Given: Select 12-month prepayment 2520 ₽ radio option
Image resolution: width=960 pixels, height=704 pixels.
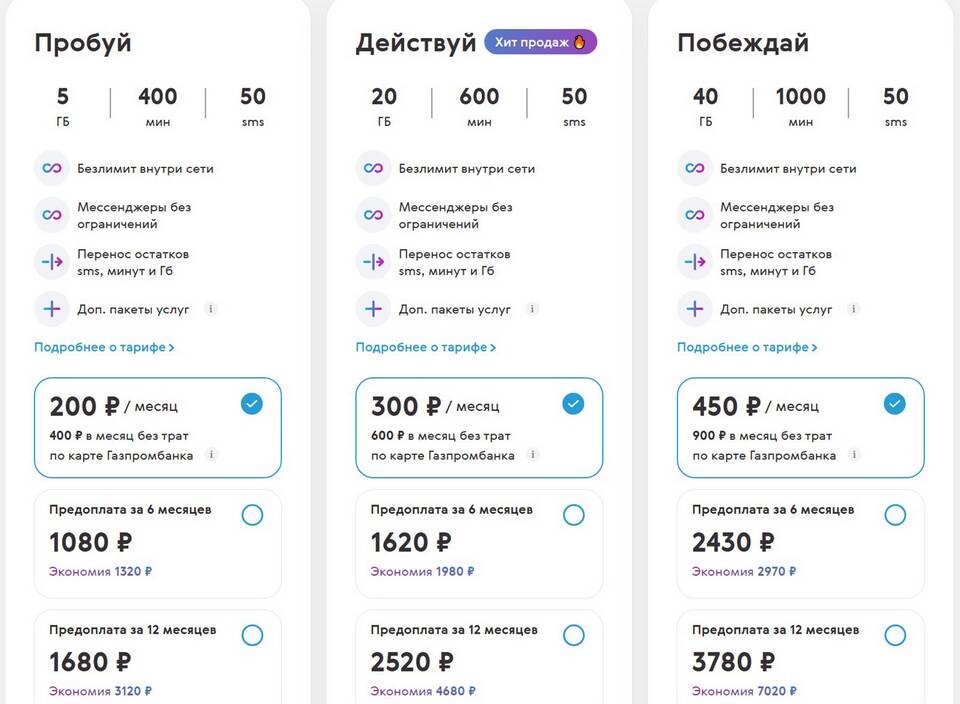Looking at the screenshot, I should tap(574, 635).
